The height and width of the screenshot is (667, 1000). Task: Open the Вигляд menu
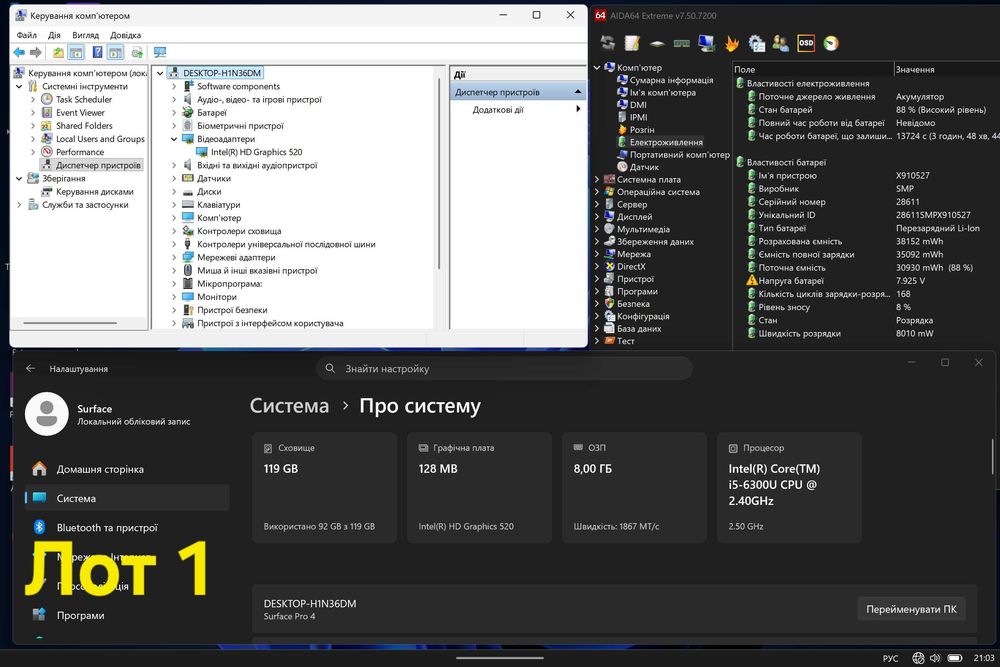[x=85, y=35]
